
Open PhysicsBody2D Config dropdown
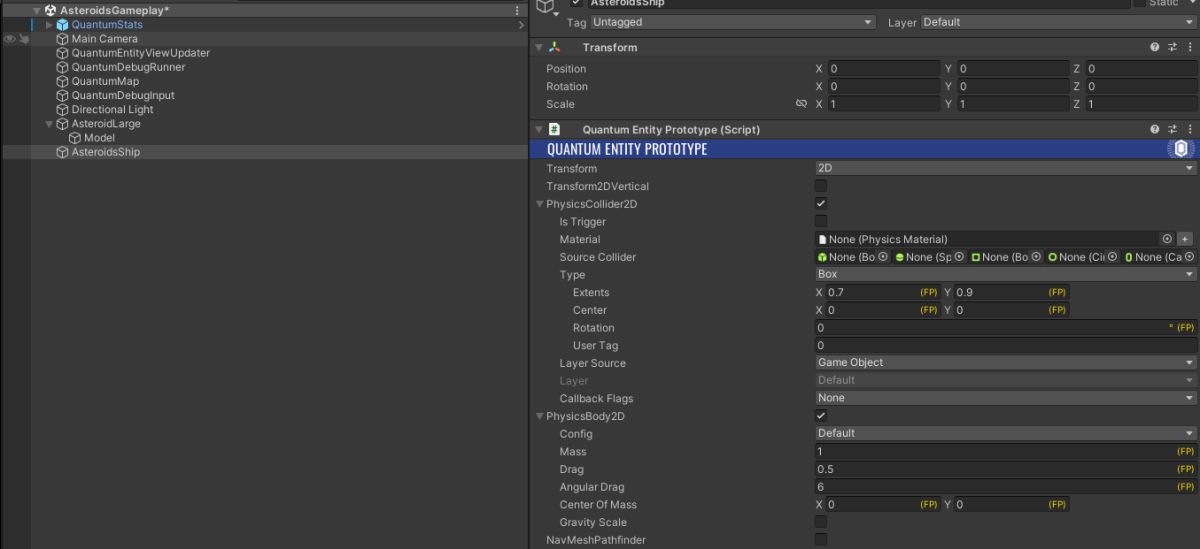coord(1006,433)
